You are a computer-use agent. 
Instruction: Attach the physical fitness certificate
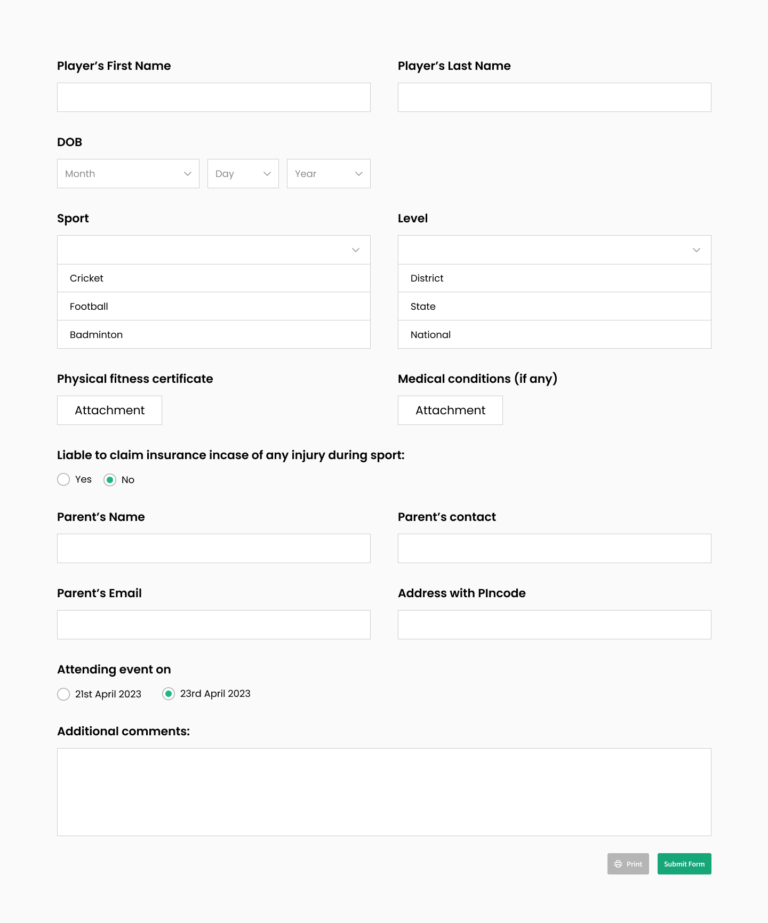tap(109, 410)
